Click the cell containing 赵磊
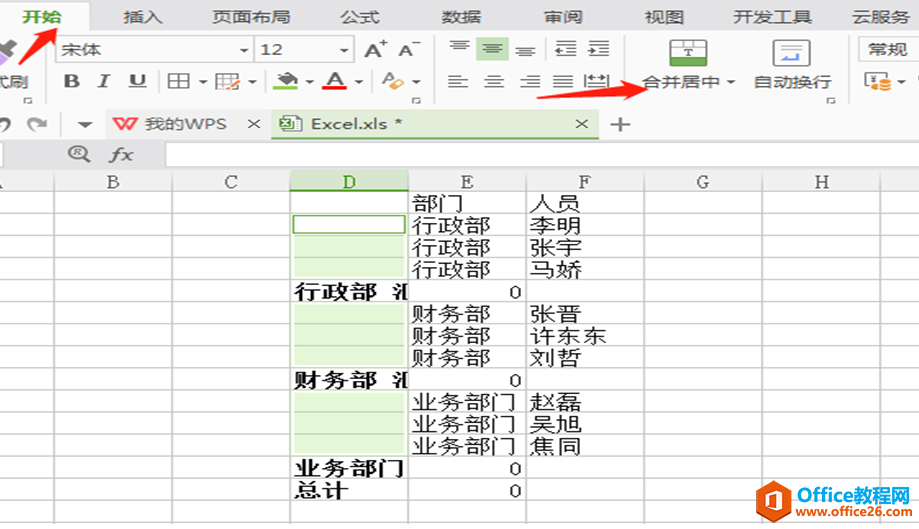The height and width of the screenshot is (529, 919). tap(585, 402)
